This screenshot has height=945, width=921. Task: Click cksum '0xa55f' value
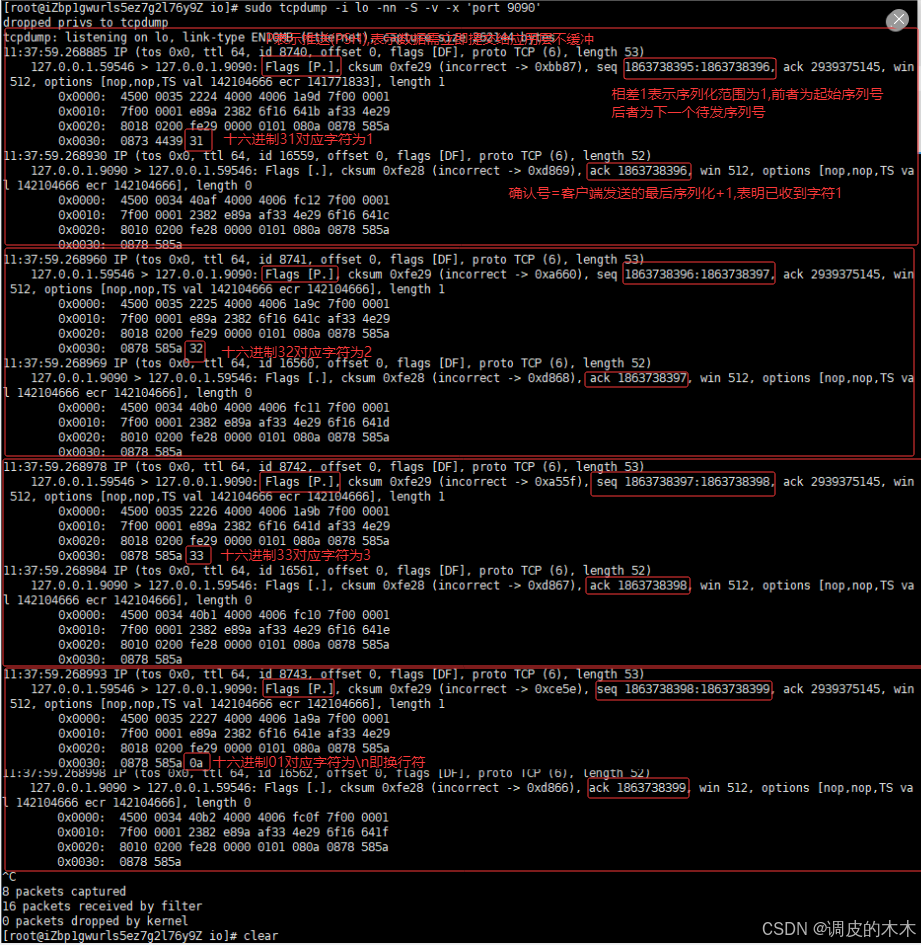coord(555,482)
